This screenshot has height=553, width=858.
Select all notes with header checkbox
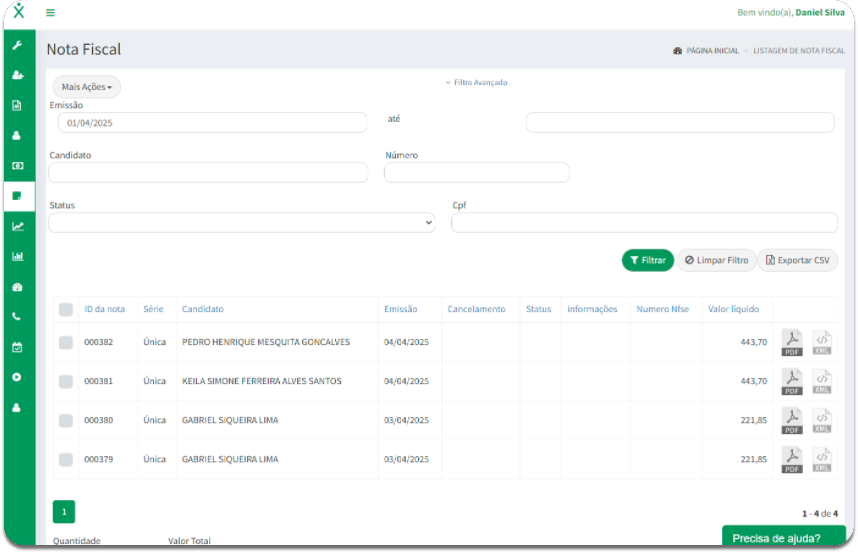click(66, 310)
